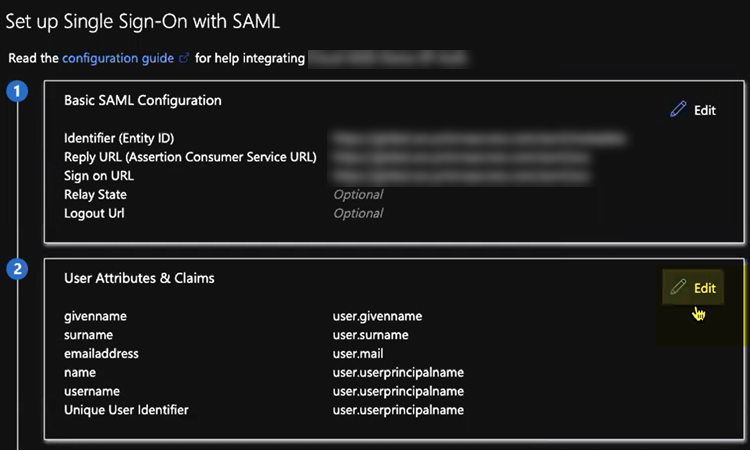Screen dimensions: 750x451
Task: Select the step 2 circle badge
Action: click(16, 269)
